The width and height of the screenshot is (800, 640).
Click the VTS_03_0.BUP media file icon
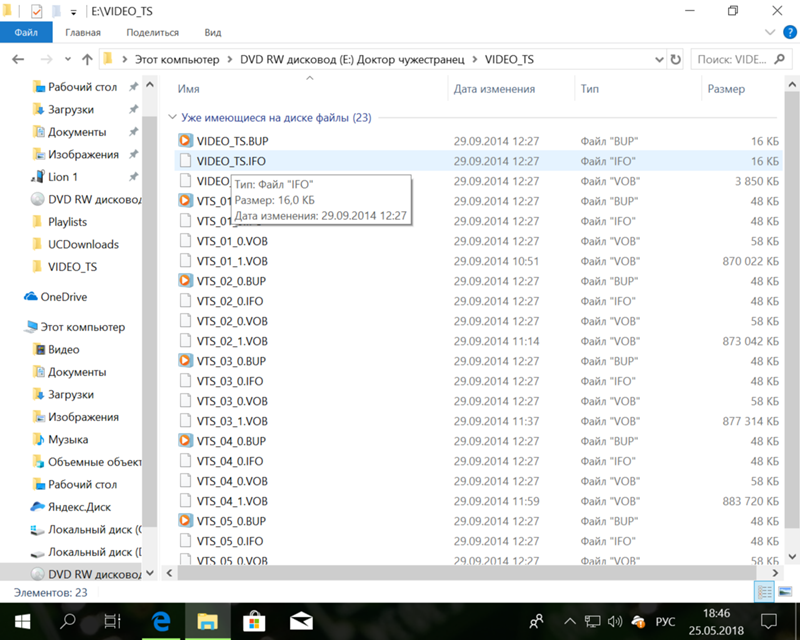pos(185,361)
